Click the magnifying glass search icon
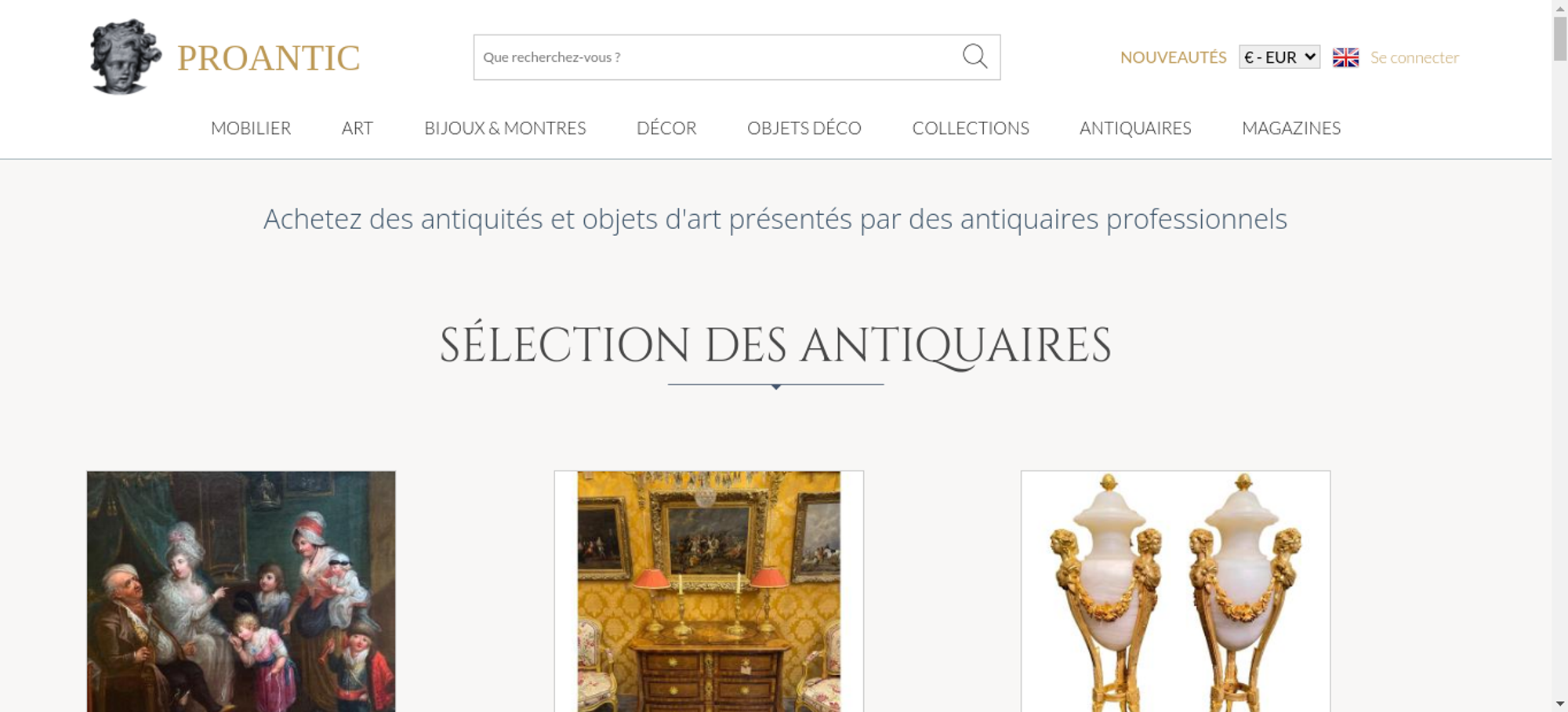1568x712 pixels. click(x=975, y=56)
